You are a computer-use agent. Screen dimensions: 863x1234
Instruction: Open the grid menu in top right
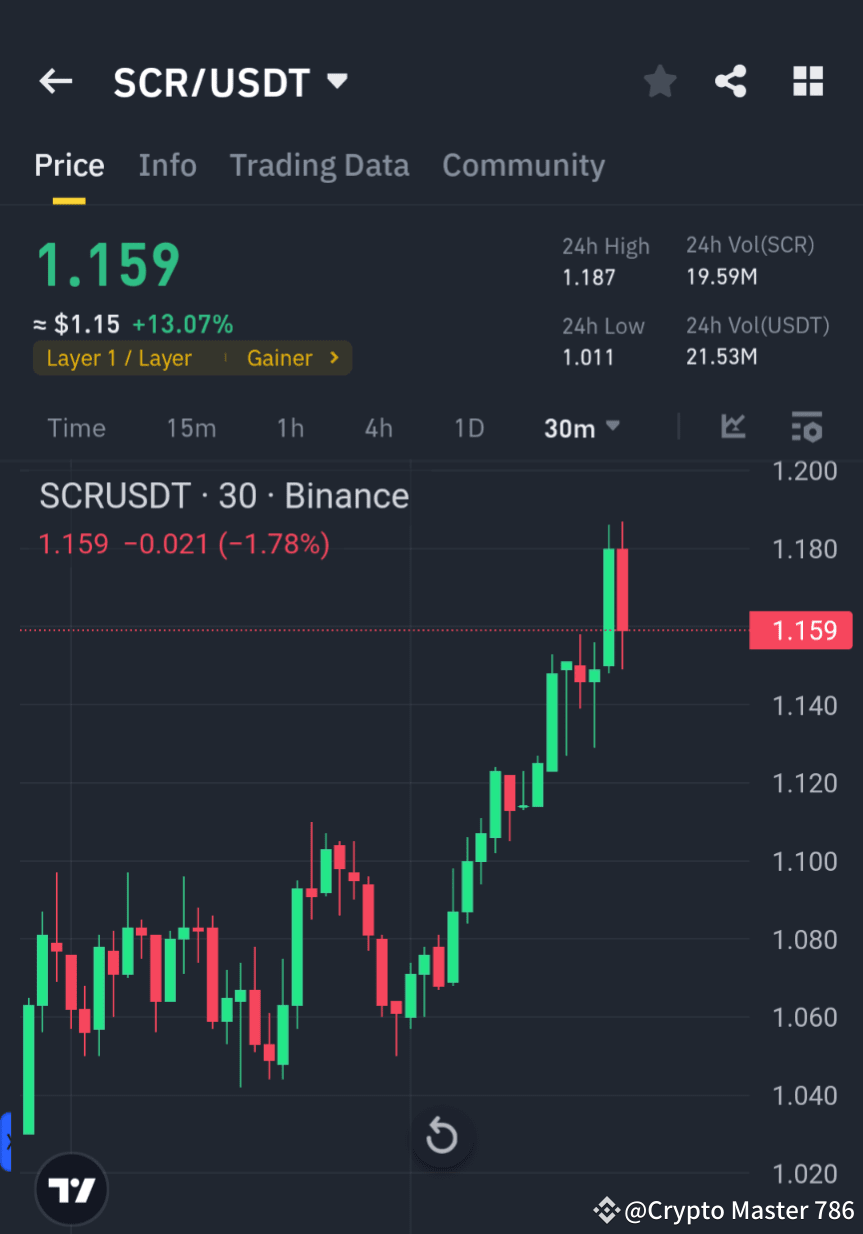(x=807, y=81)
